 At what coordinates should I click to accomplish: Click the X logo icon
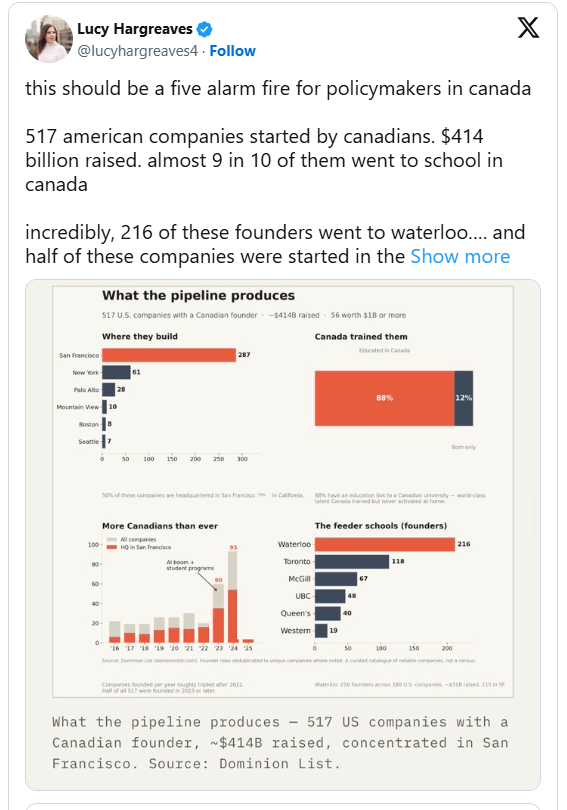click(x=528, y=27)
